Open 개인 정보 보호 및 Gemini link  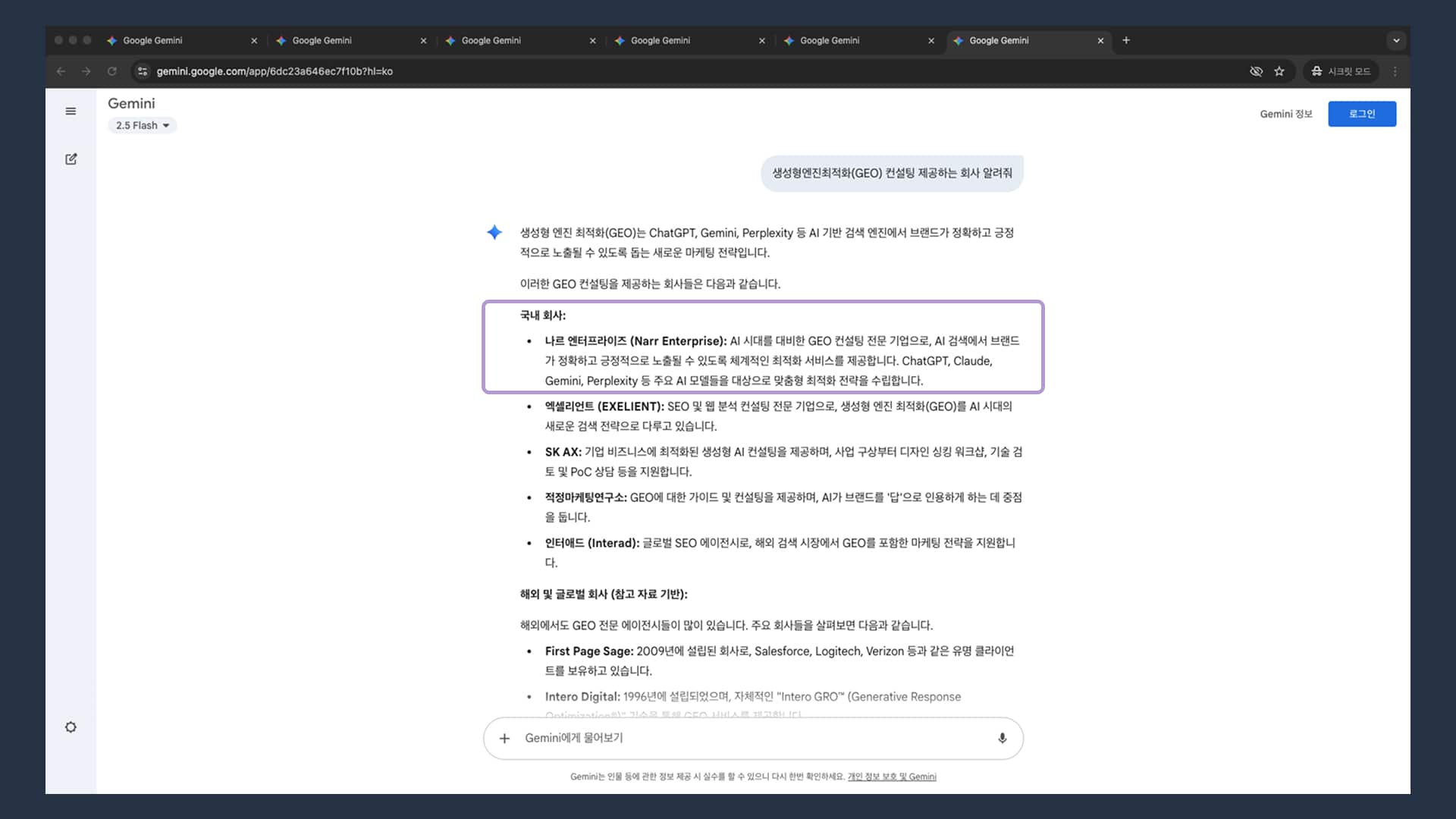click(892, 777)
